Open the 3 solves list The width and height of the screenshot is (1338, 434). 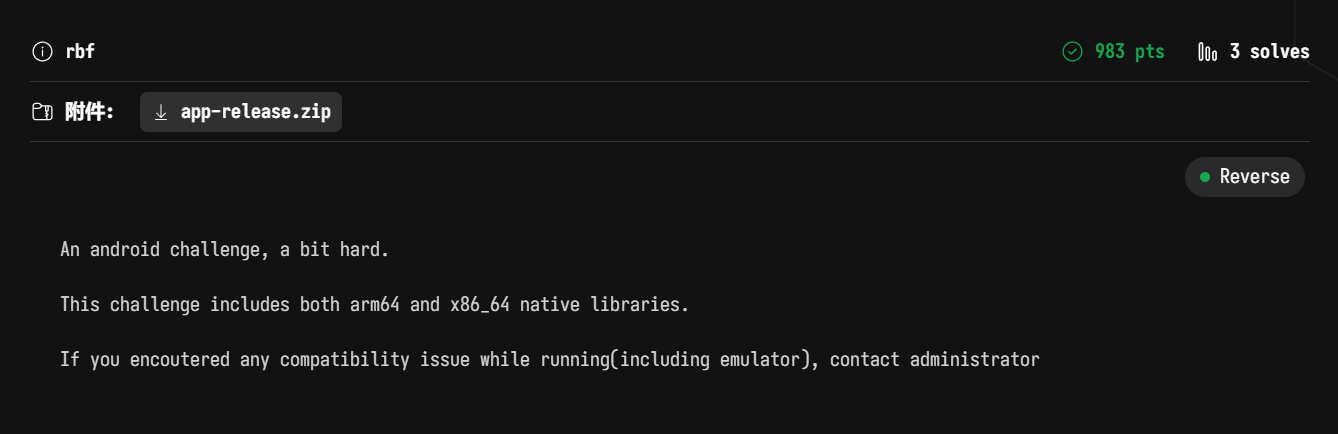[x=1268, y=52]
